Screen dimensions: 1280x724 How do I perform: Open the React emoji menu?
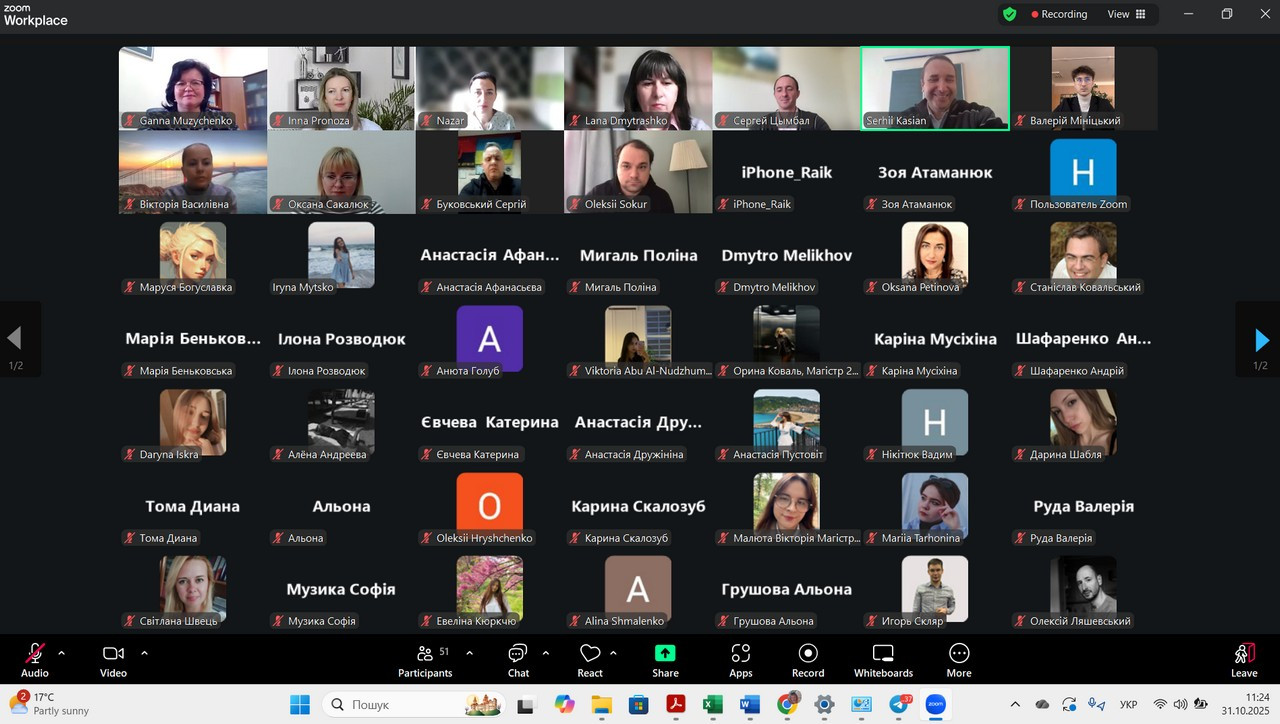pyautogui.click(x=590, y=660)
